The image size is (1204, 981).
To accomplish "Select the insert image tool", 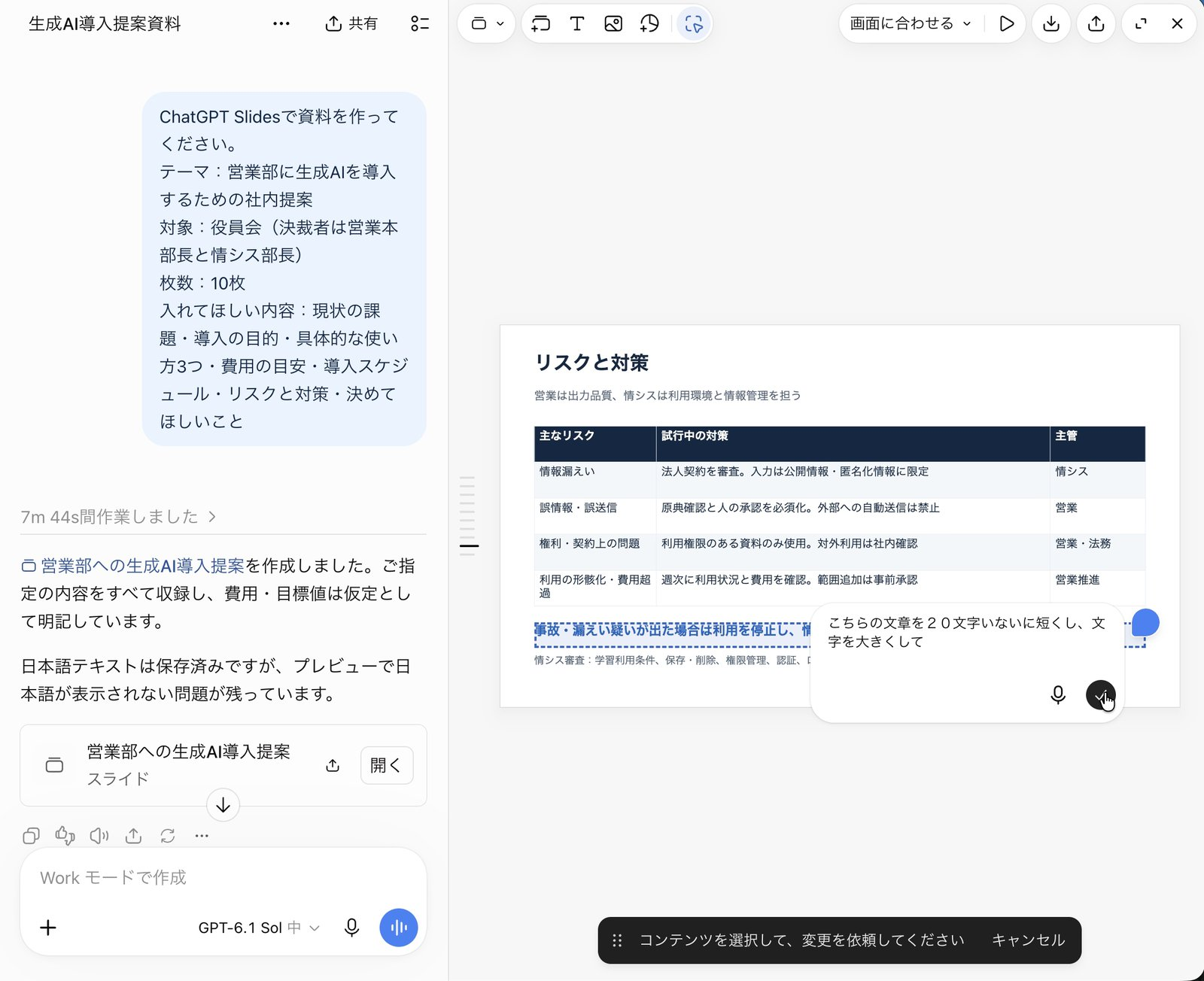I will click(613, 23).
